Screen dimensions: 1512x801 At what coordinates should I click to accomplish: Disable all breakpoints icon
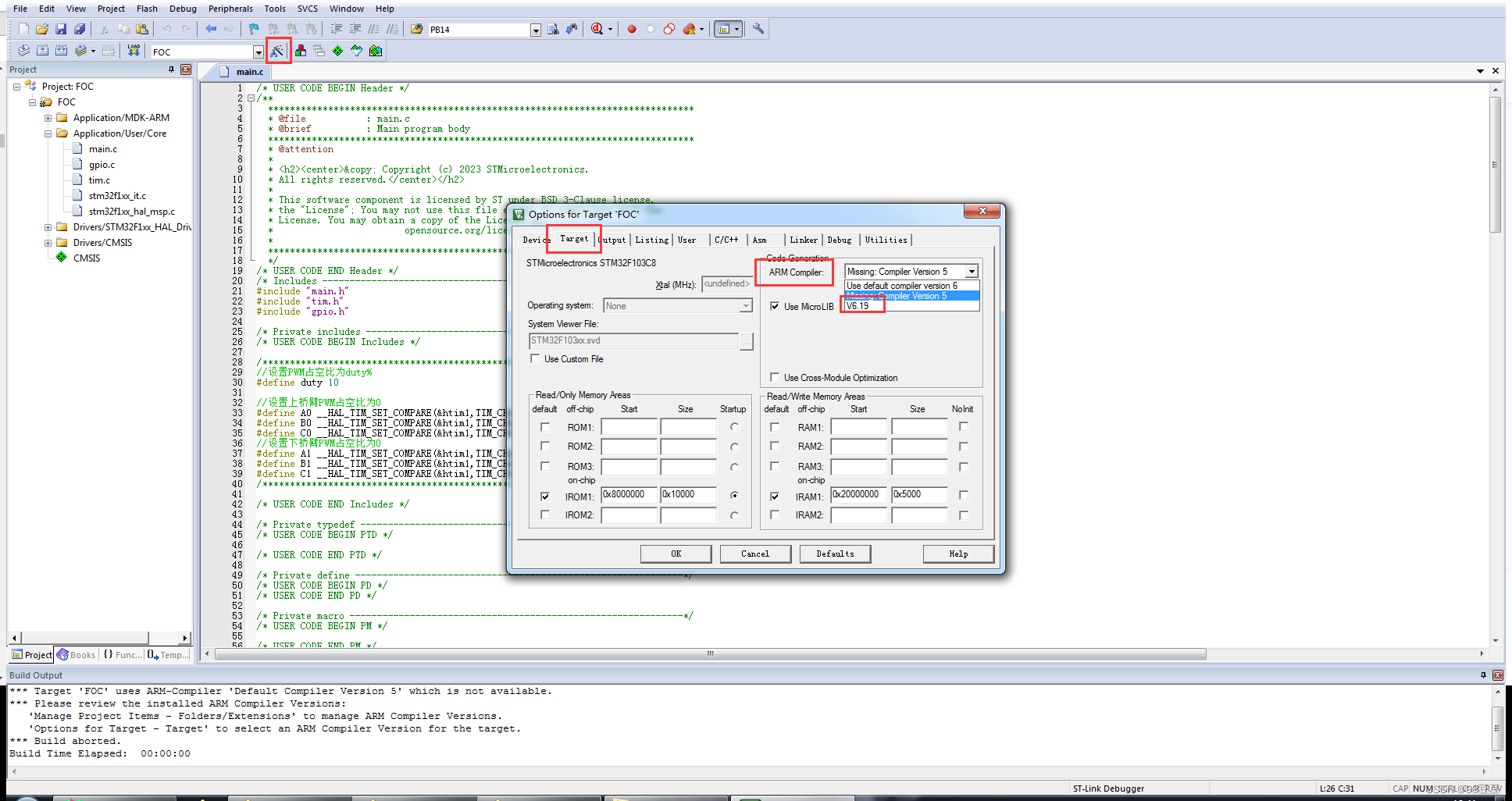(x=669, y=29)
